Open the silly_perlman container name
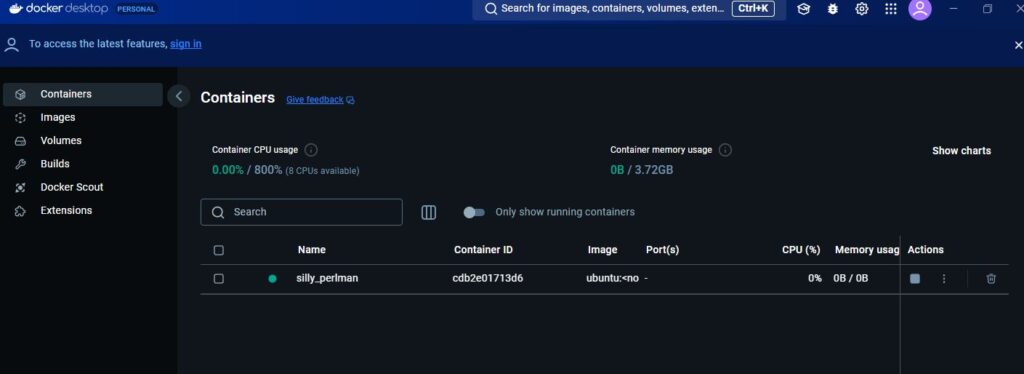The height and width of the screenshot is (374, 1024). click(327, 278)
